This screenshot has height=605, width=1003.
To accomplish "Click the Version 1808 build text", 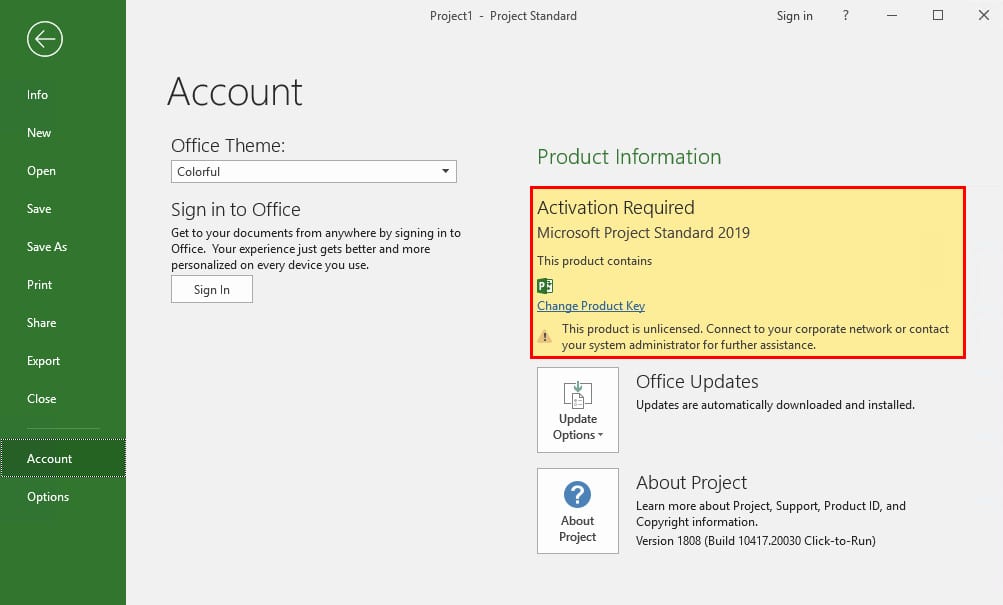I will coord(755,541).
